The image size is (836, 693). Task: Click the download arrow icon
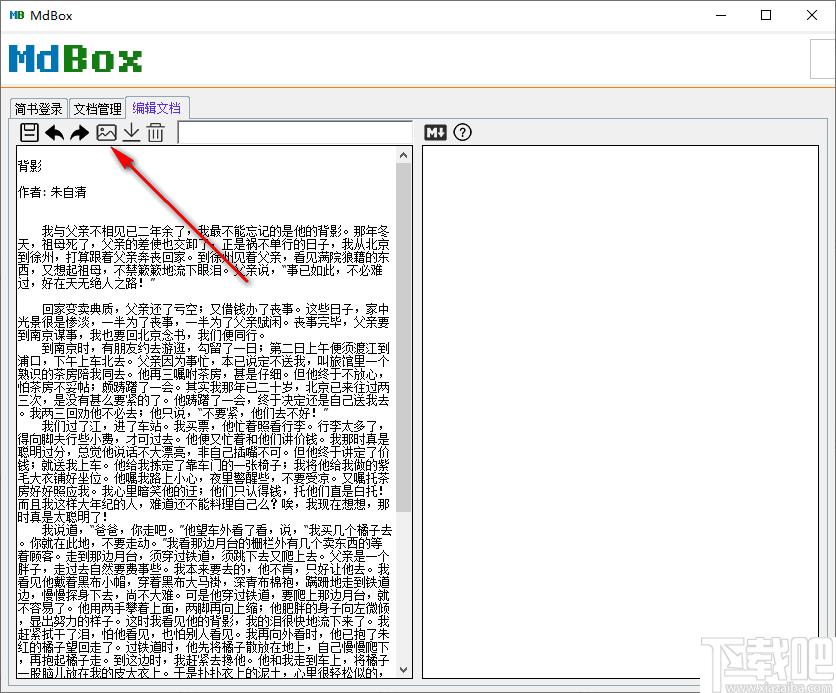(x=131, y=132)
